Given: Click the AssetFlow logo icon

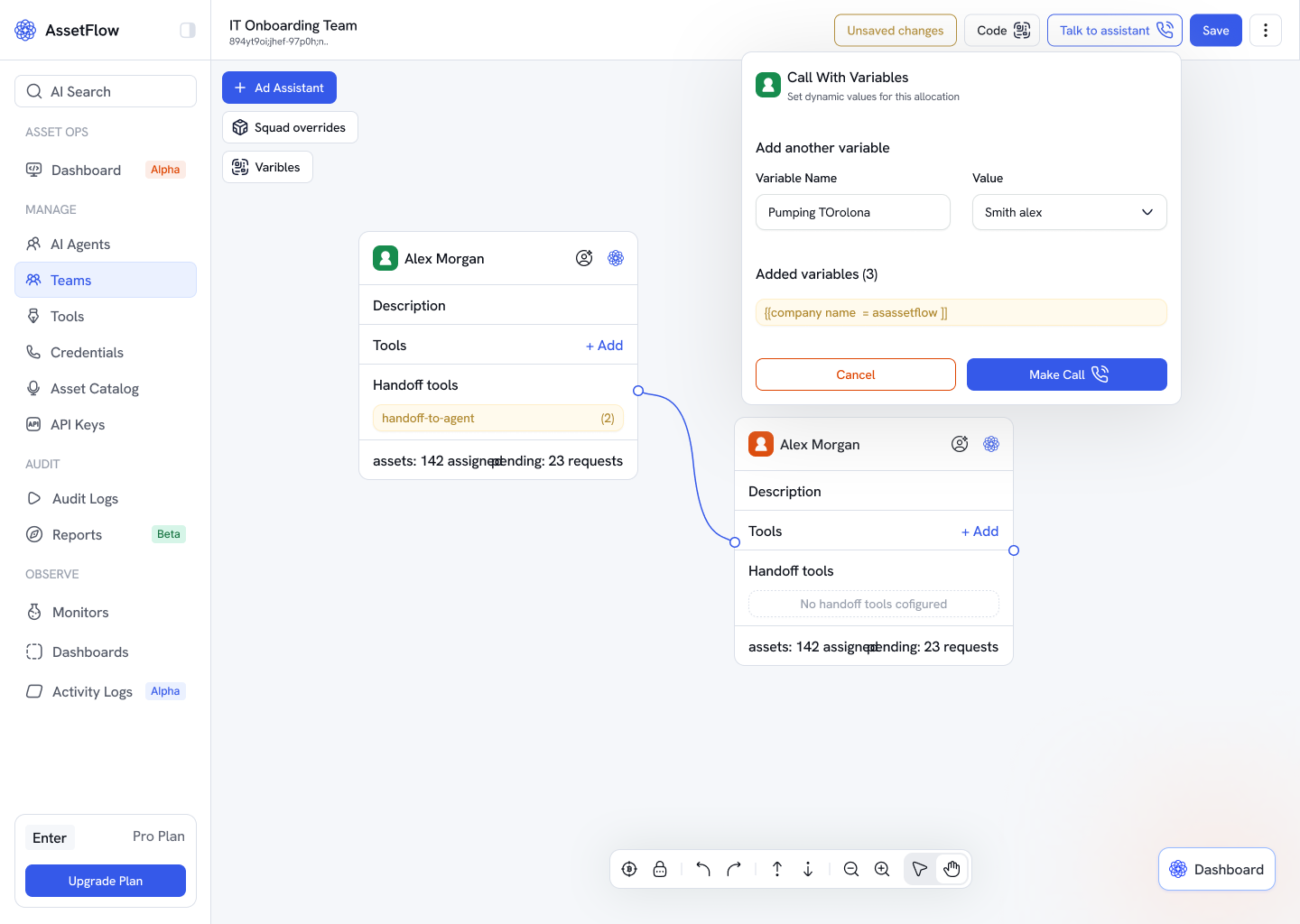Looking at the screenshot, I should click(x=25, y=31).
